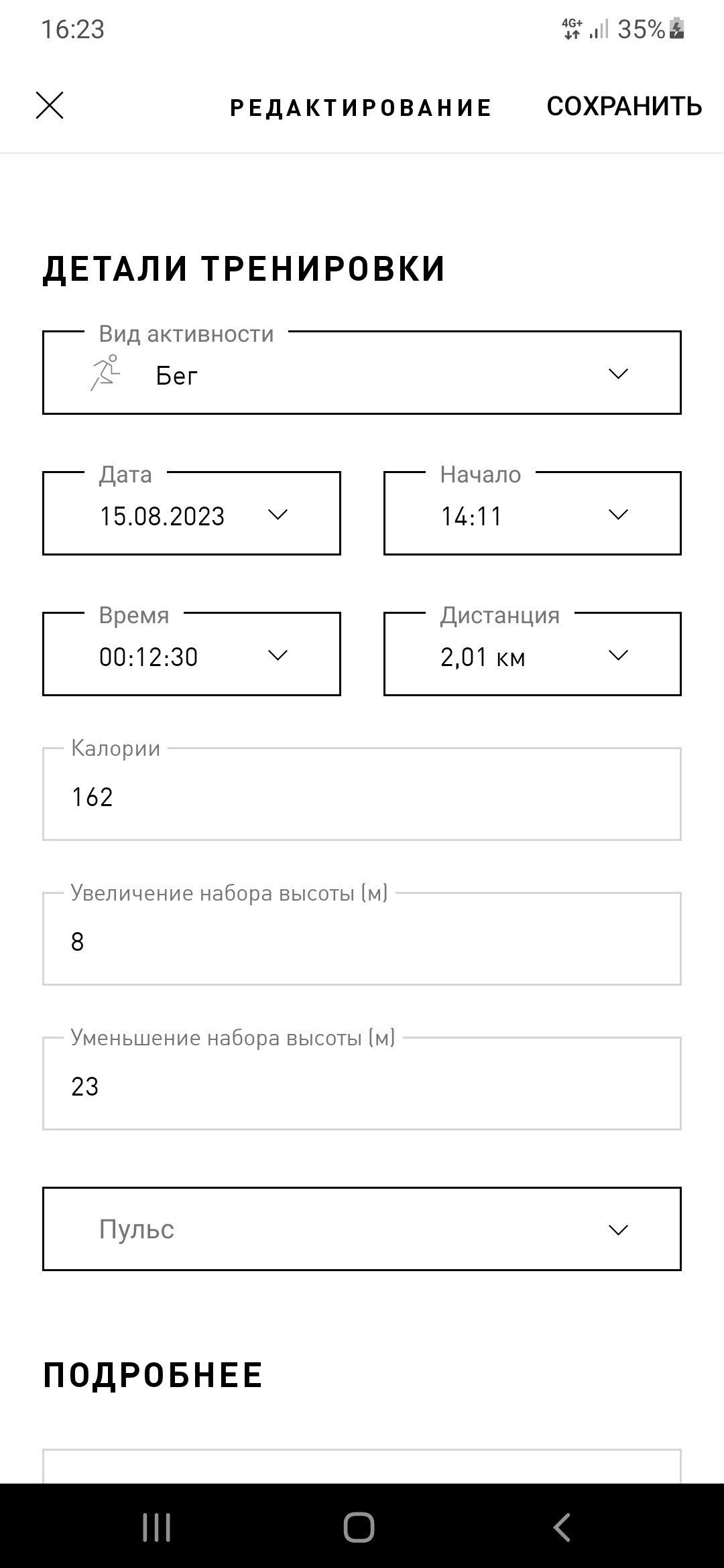Viewport: 724px width, 1568px height.
Task: Tap the battery icon in status bar
Action: pyautogui.click(x=676, y=29)
